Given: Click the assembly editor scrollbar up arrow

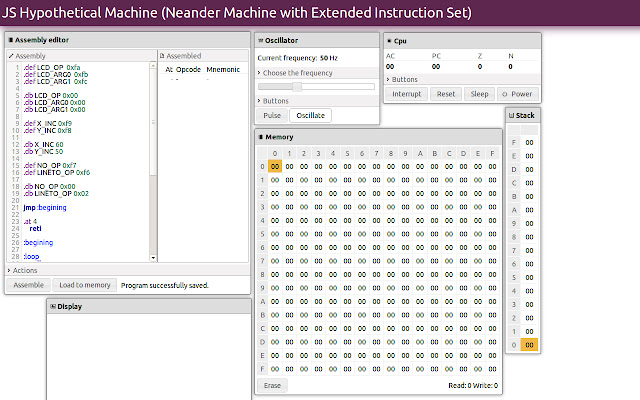Looking at the screenshot, I should 153,65.
